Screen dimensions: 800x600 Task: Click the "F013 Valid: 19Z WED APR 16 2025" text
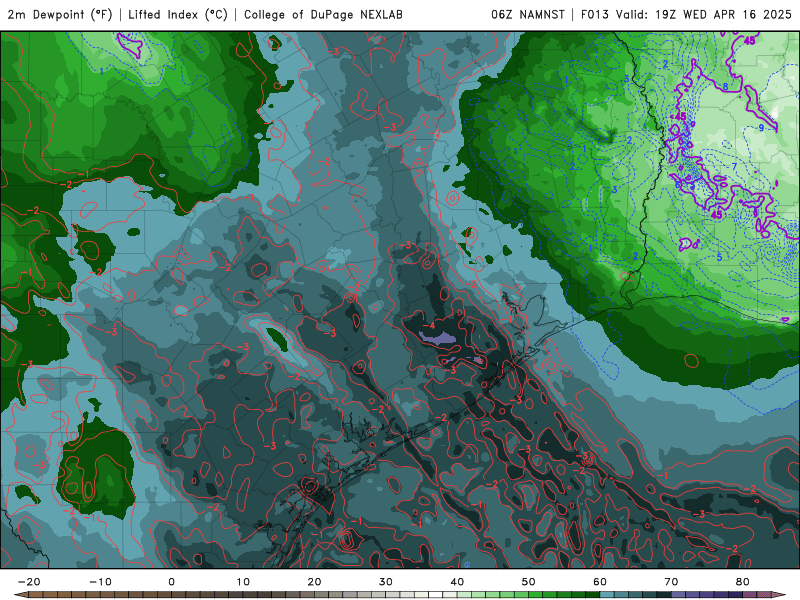[x=686, y=15]
